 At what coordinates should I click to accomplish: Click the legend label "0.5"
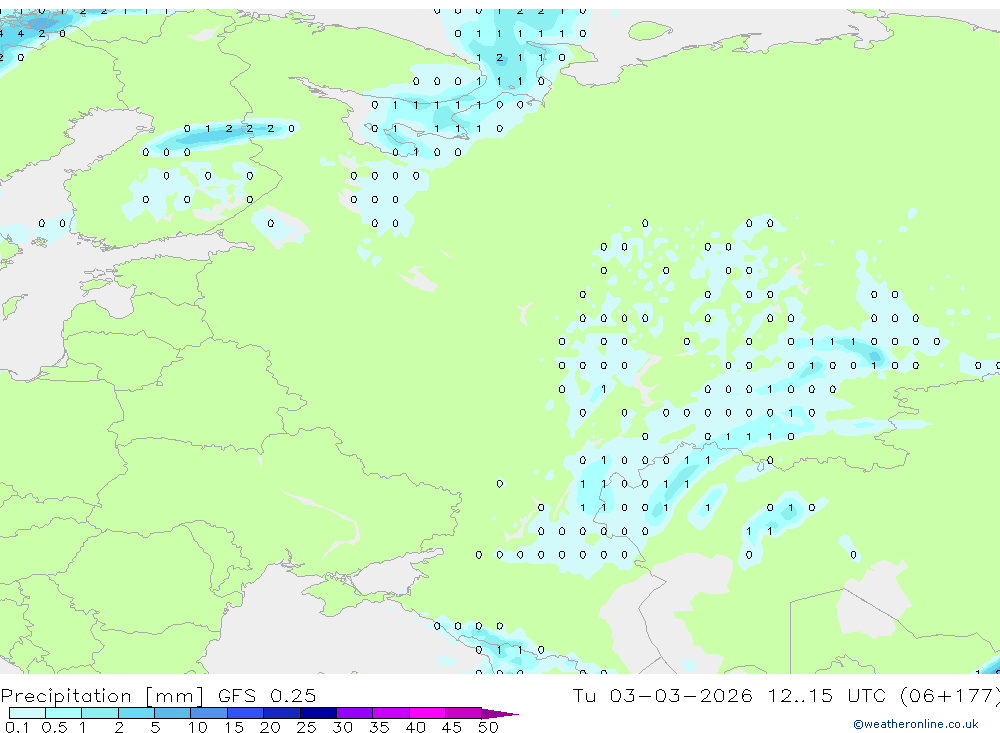54,727
